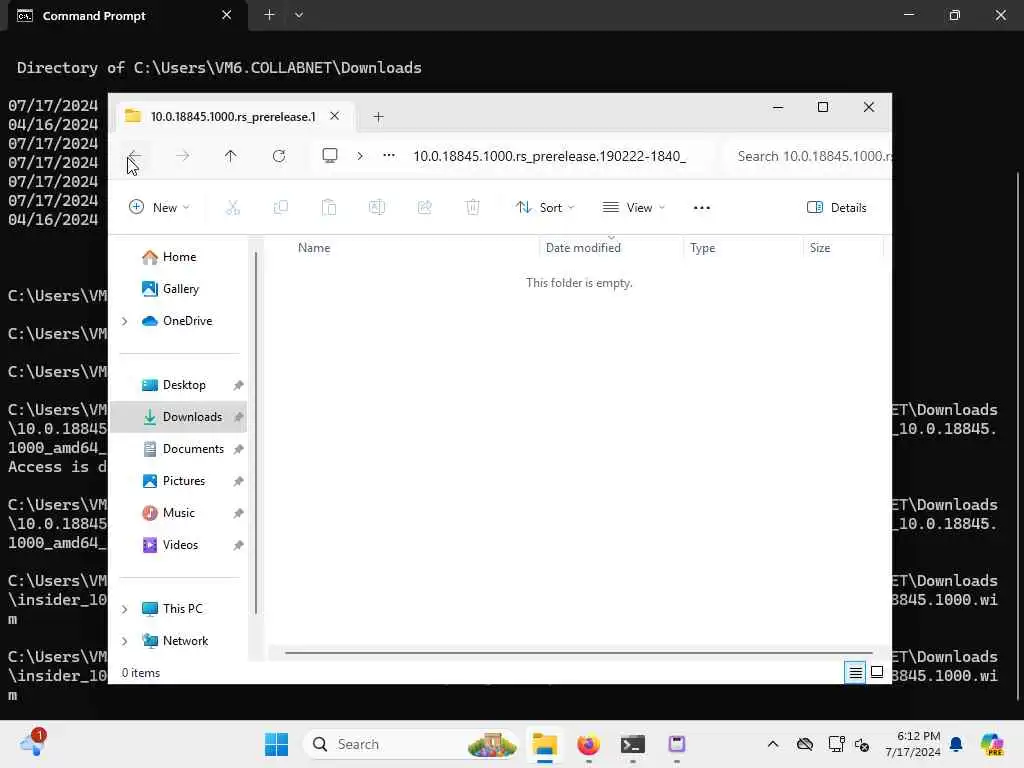
Task: Click the Copy icon in toolbar
Action: pyautogui.click(x=281, y=208)
